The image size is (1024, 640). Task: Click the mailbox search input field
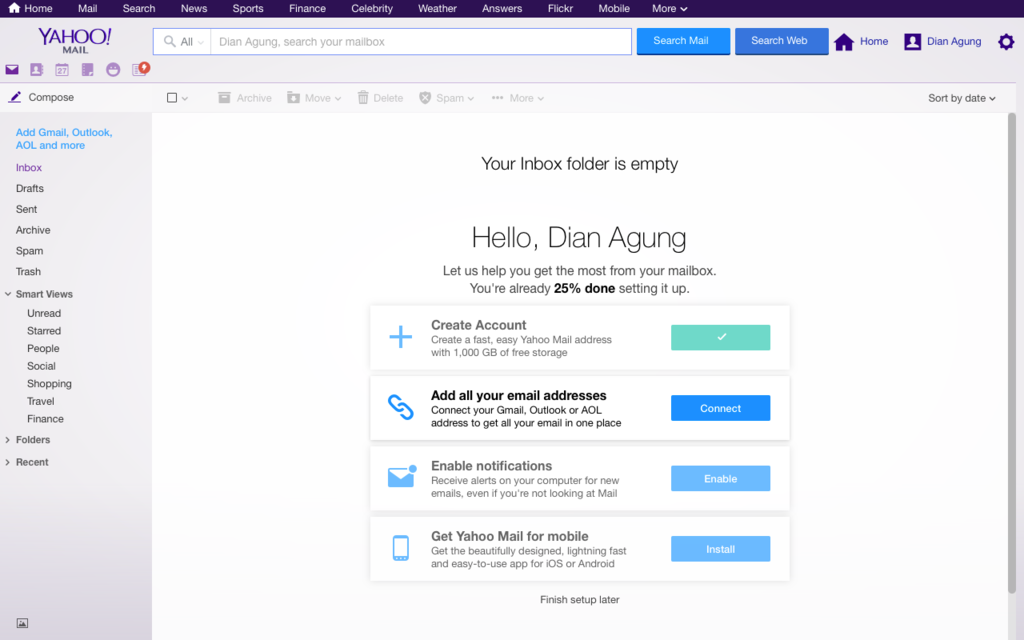(x=421, y=42)
